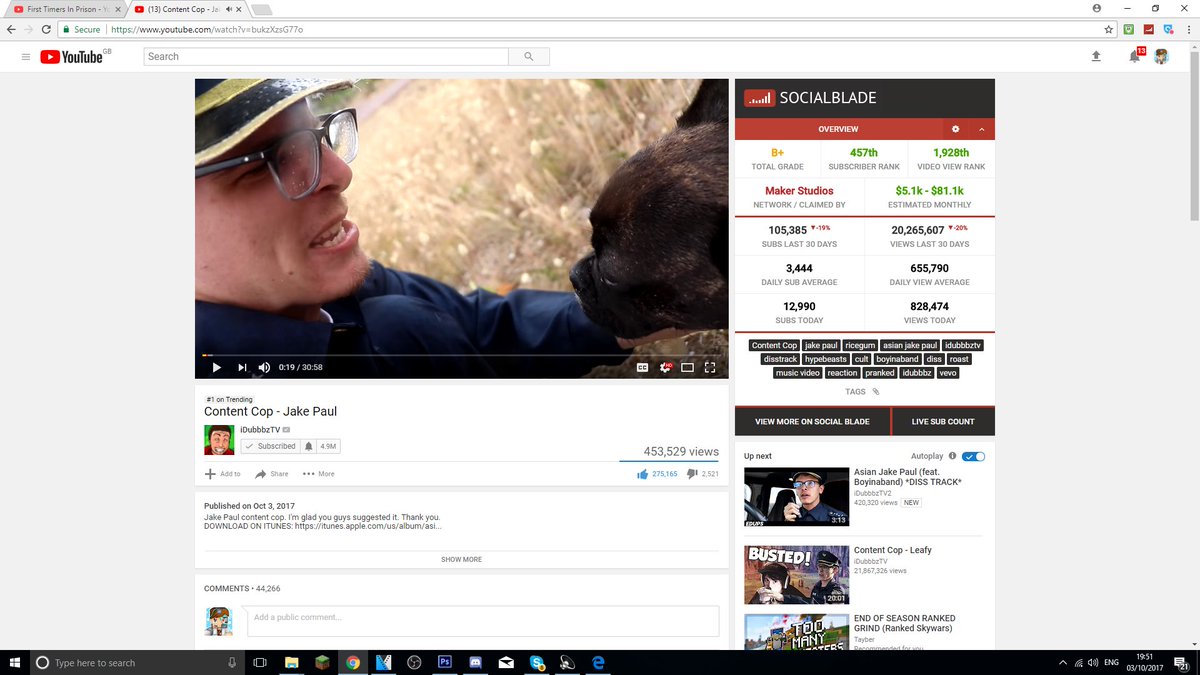Toggle the Autoplay switch

pos(974,456)
